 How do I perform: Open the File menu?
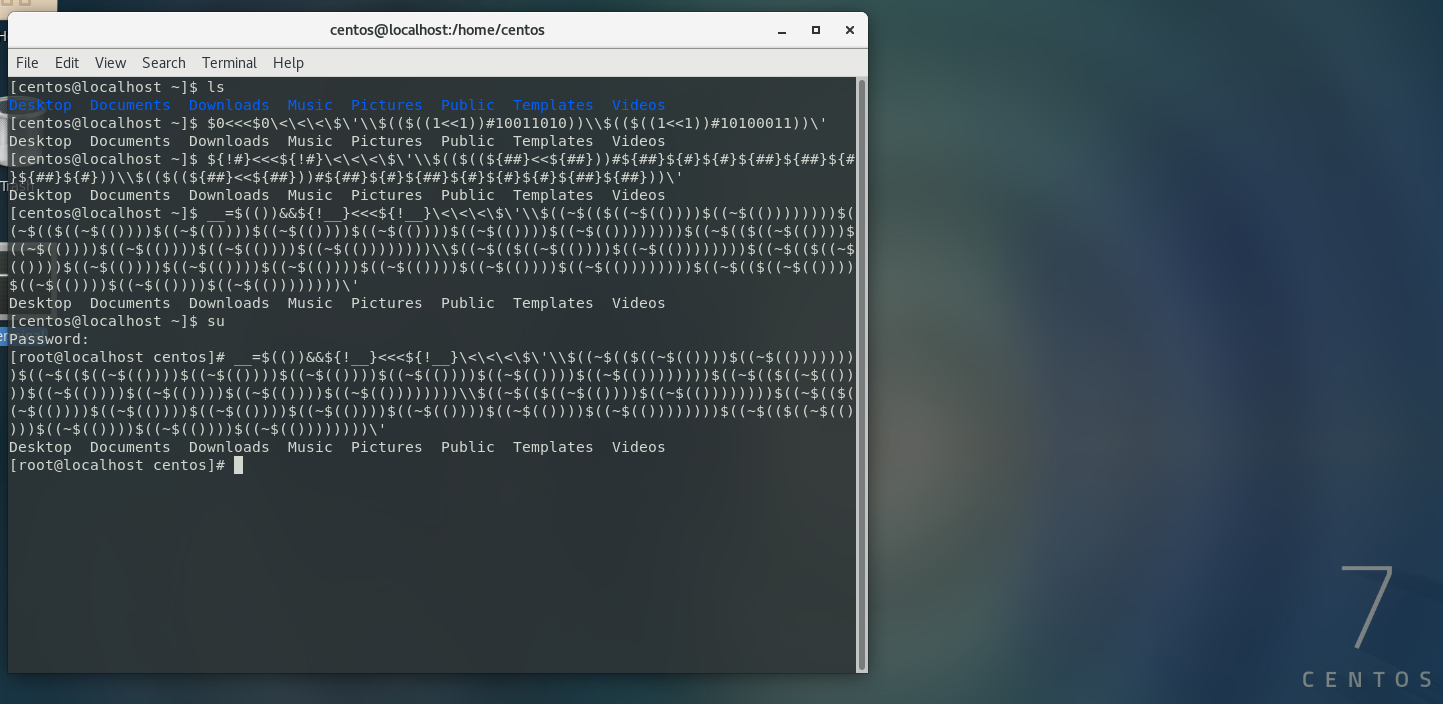point(27,62)
